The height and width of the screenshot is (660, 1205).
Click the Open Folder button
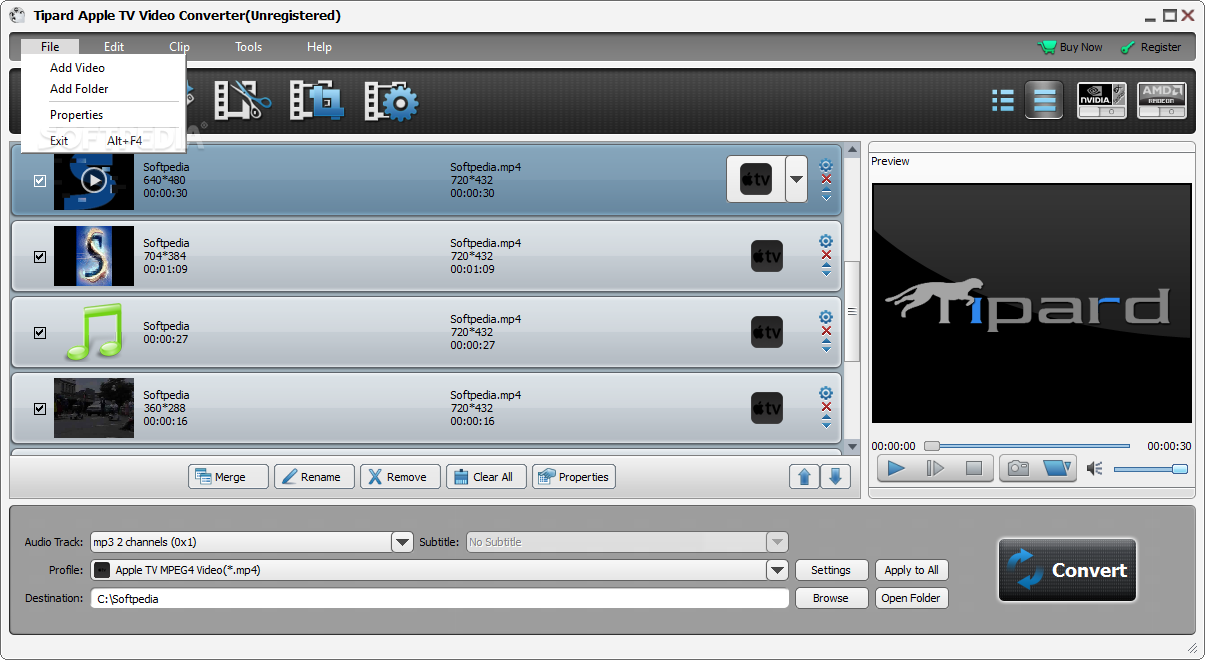click(912, 598)
